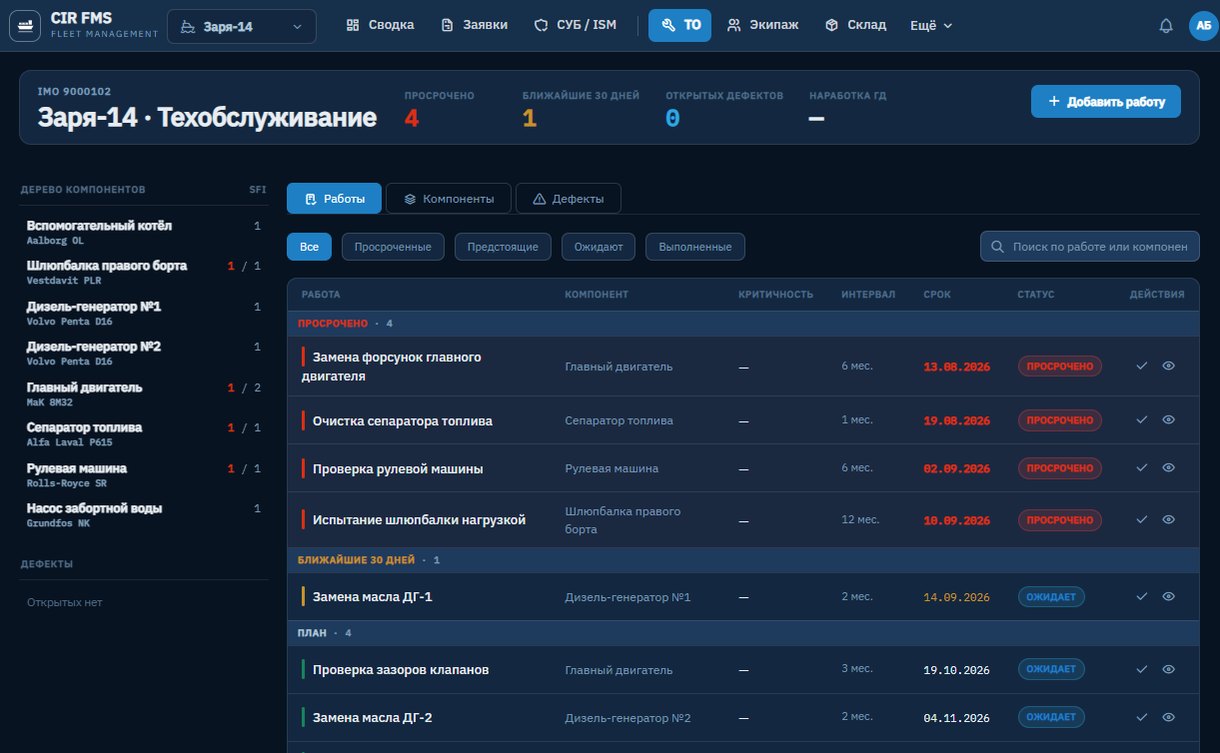Click the Интервал column header

click(x=868, y=295)
